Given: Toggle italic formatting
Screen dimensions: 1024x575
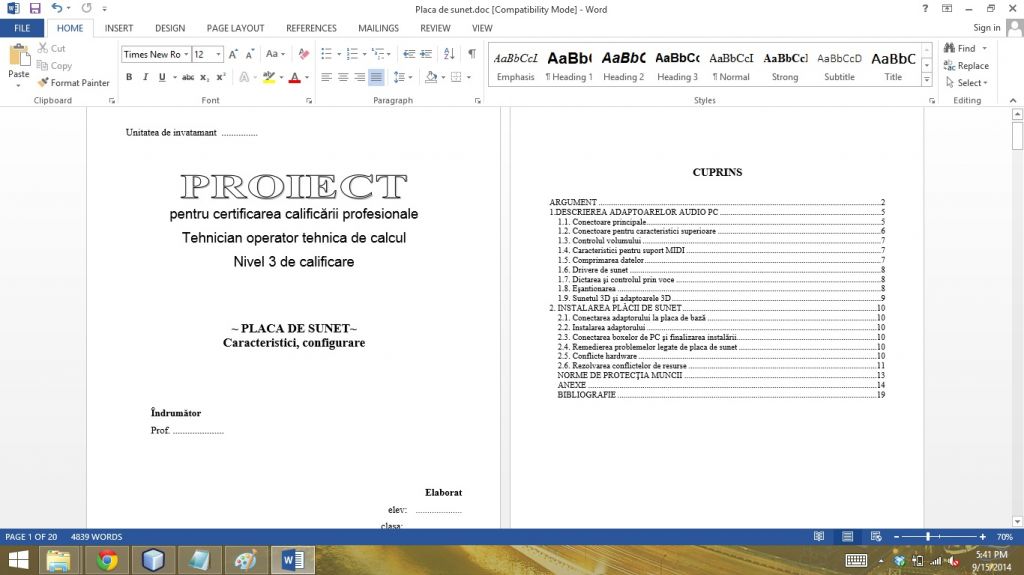Looking at the screenshot, I should tap(145, 77).
